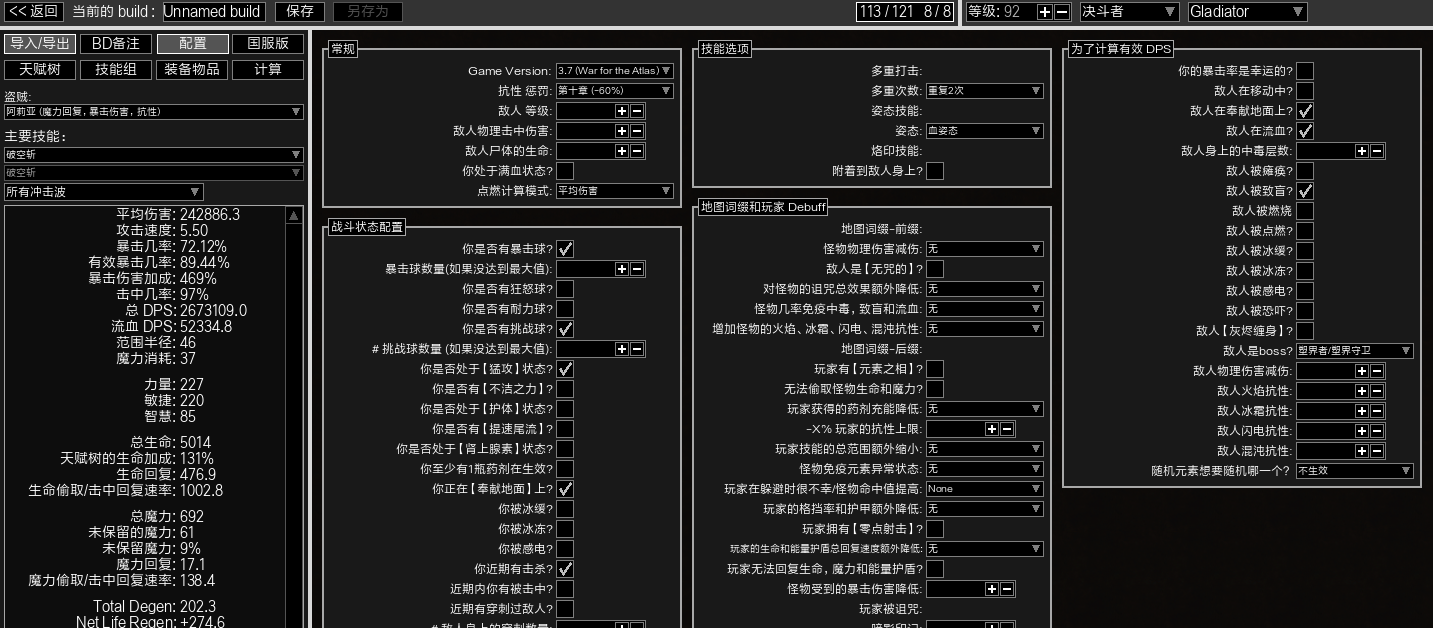Screen dimensions: 1433x628
Task: Toggle 你是否有暴击球 checkbox
Action: (565, 249)
